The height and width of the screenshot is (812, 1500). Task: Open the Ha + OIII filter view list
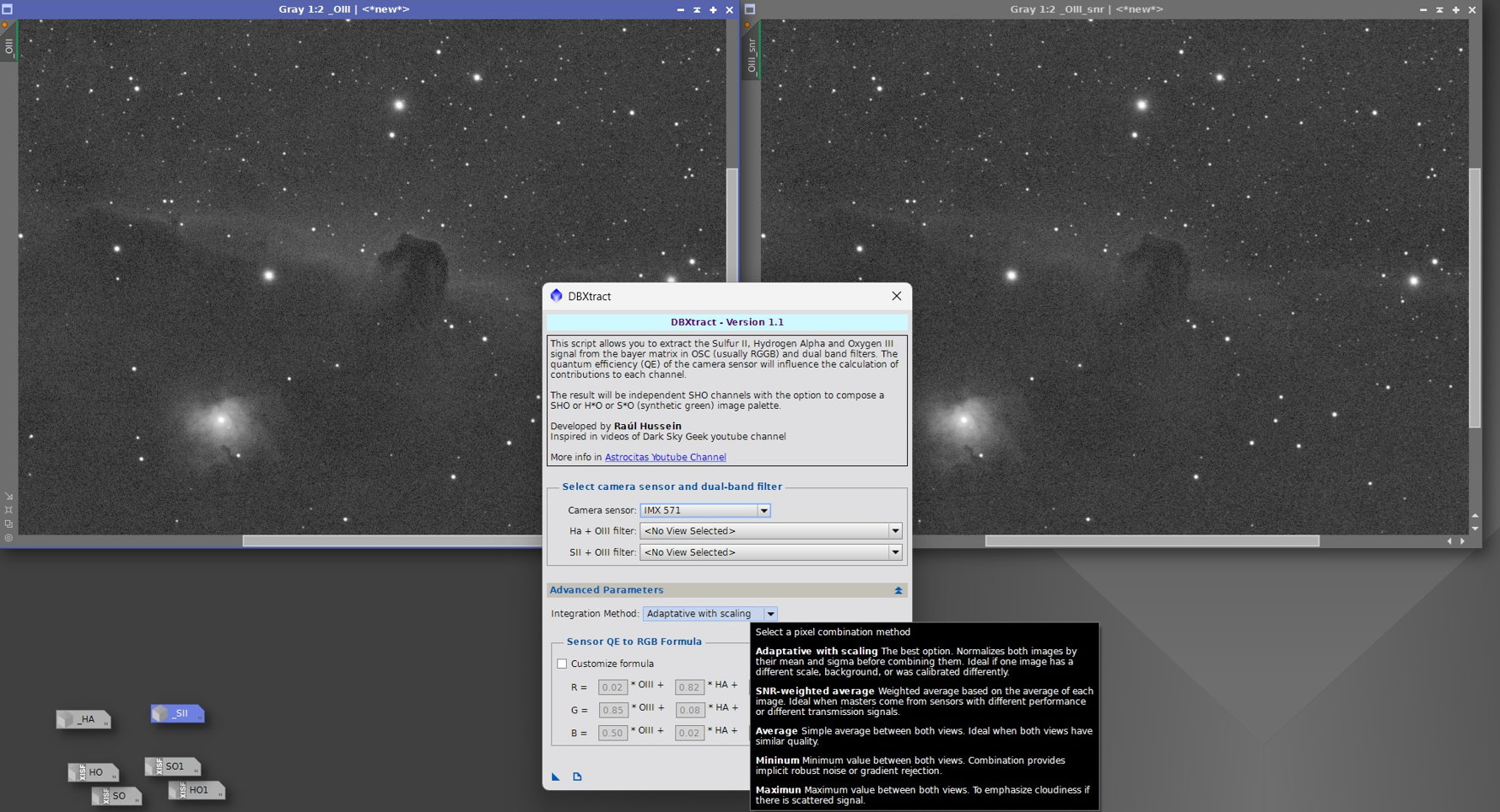pyautogui.click(x=771, y=531)
